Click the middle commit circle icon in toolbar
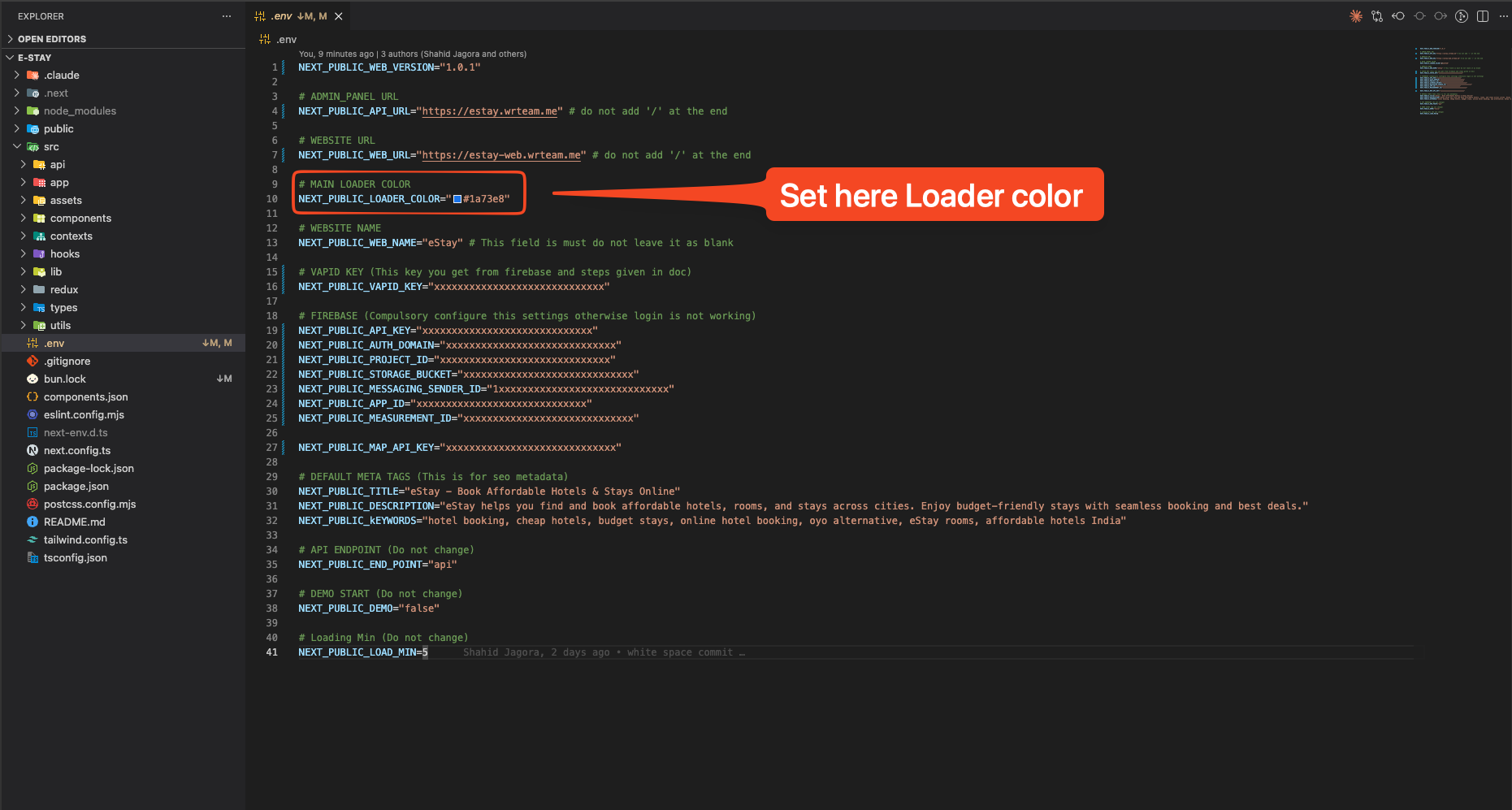 (1419, 16)
